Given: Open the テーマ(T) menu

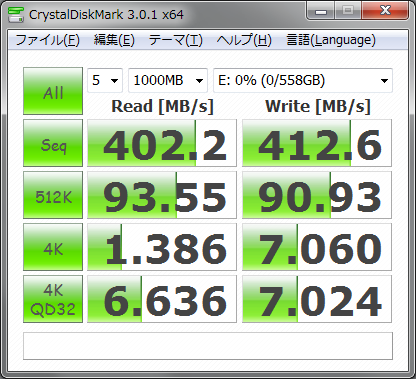Looking at the screenshot, I should pos(176,40).
